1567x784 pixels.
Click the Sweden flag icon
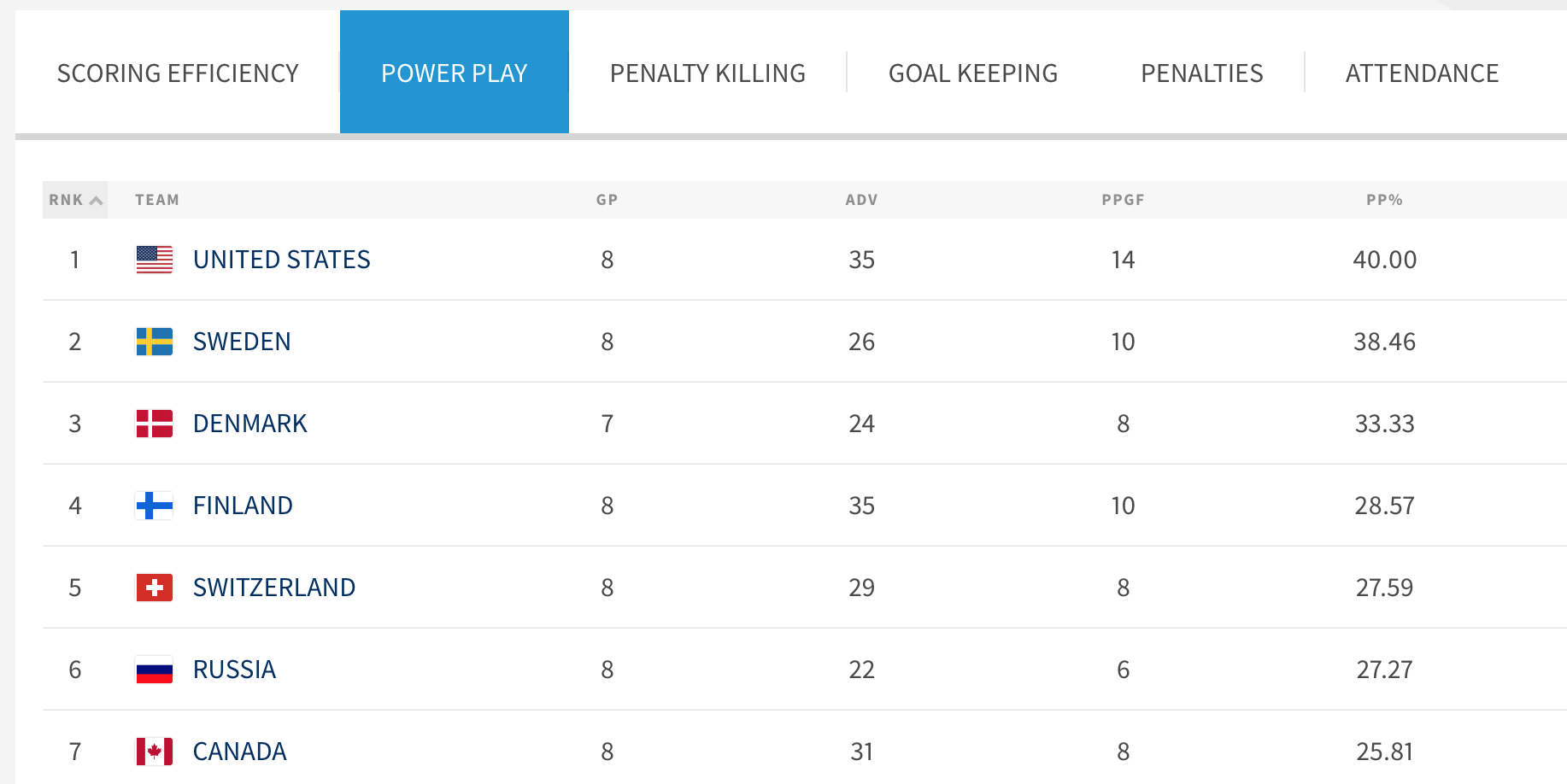[155, 342]
